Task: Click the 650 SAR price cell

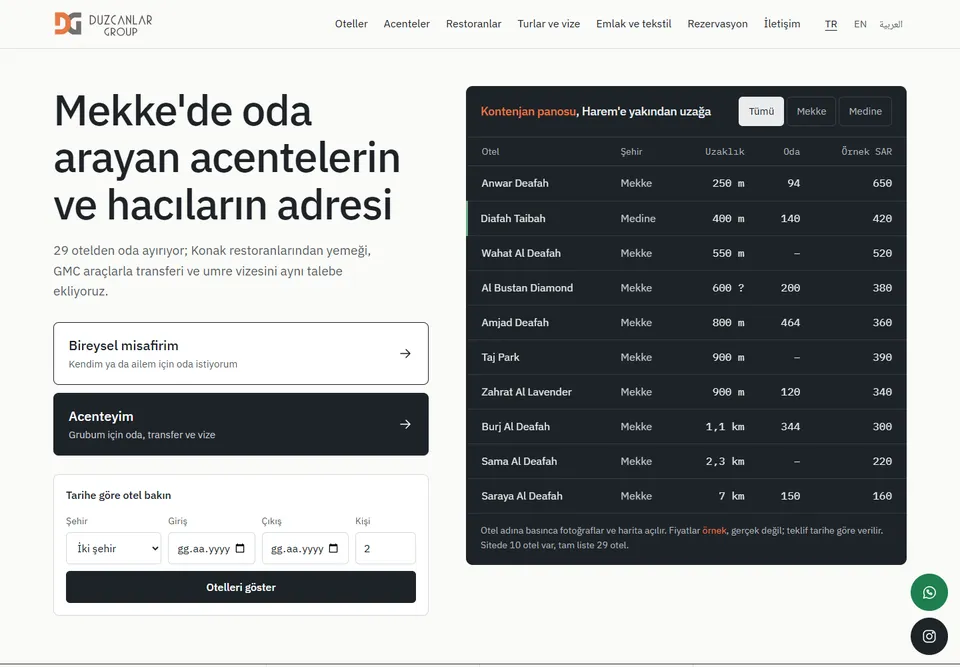Action: coord(882,183)
